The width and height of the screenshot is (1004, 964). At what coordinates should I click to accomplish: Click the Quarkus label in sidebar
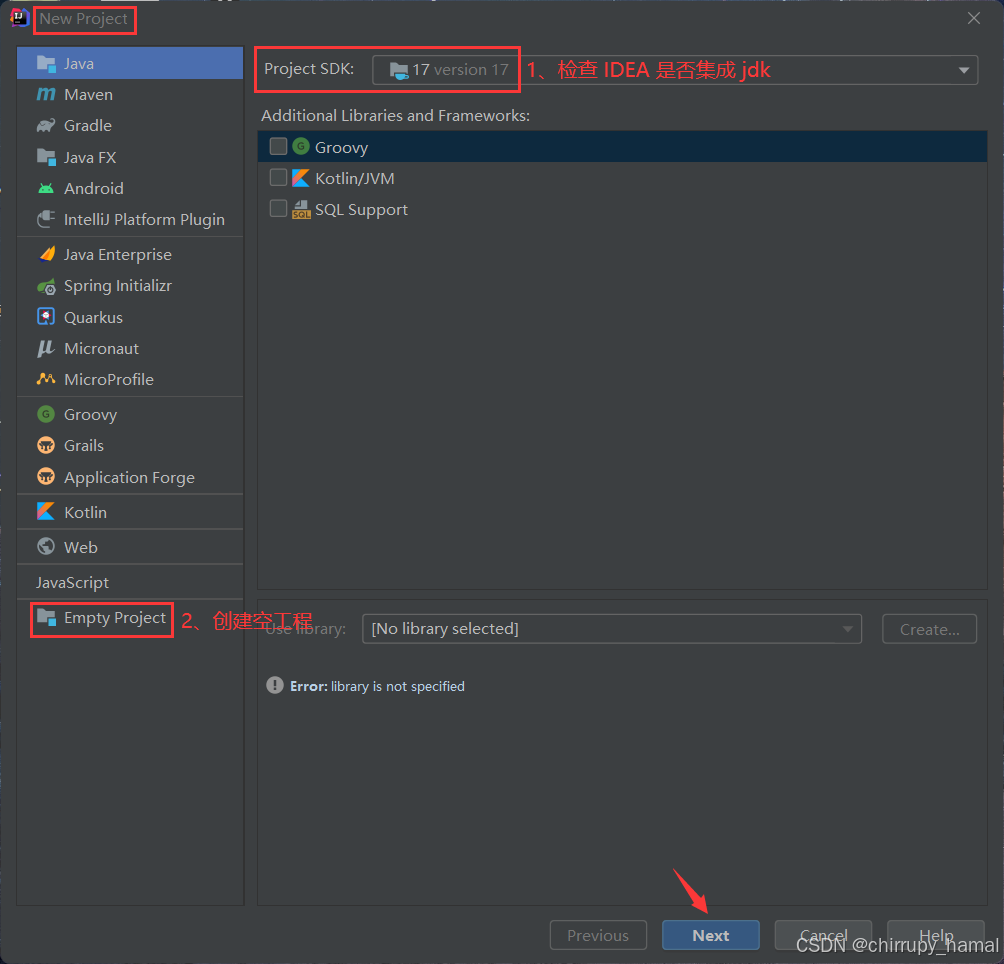point(93,317)
